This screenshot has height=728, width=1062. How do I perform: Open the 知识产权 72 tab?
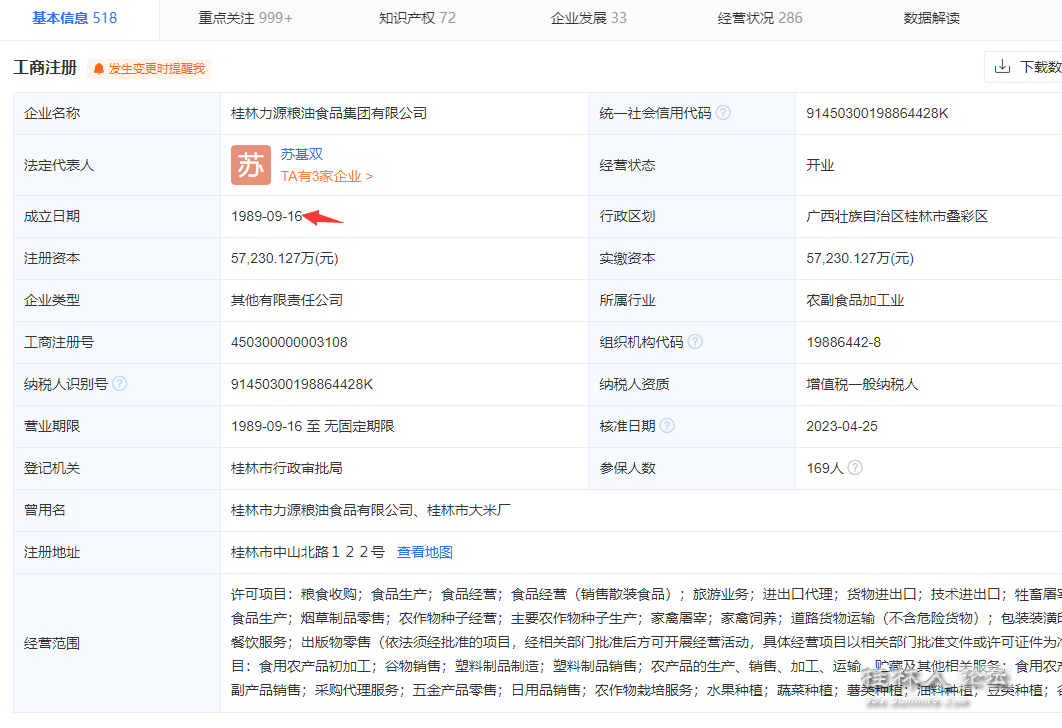point(417,18)
